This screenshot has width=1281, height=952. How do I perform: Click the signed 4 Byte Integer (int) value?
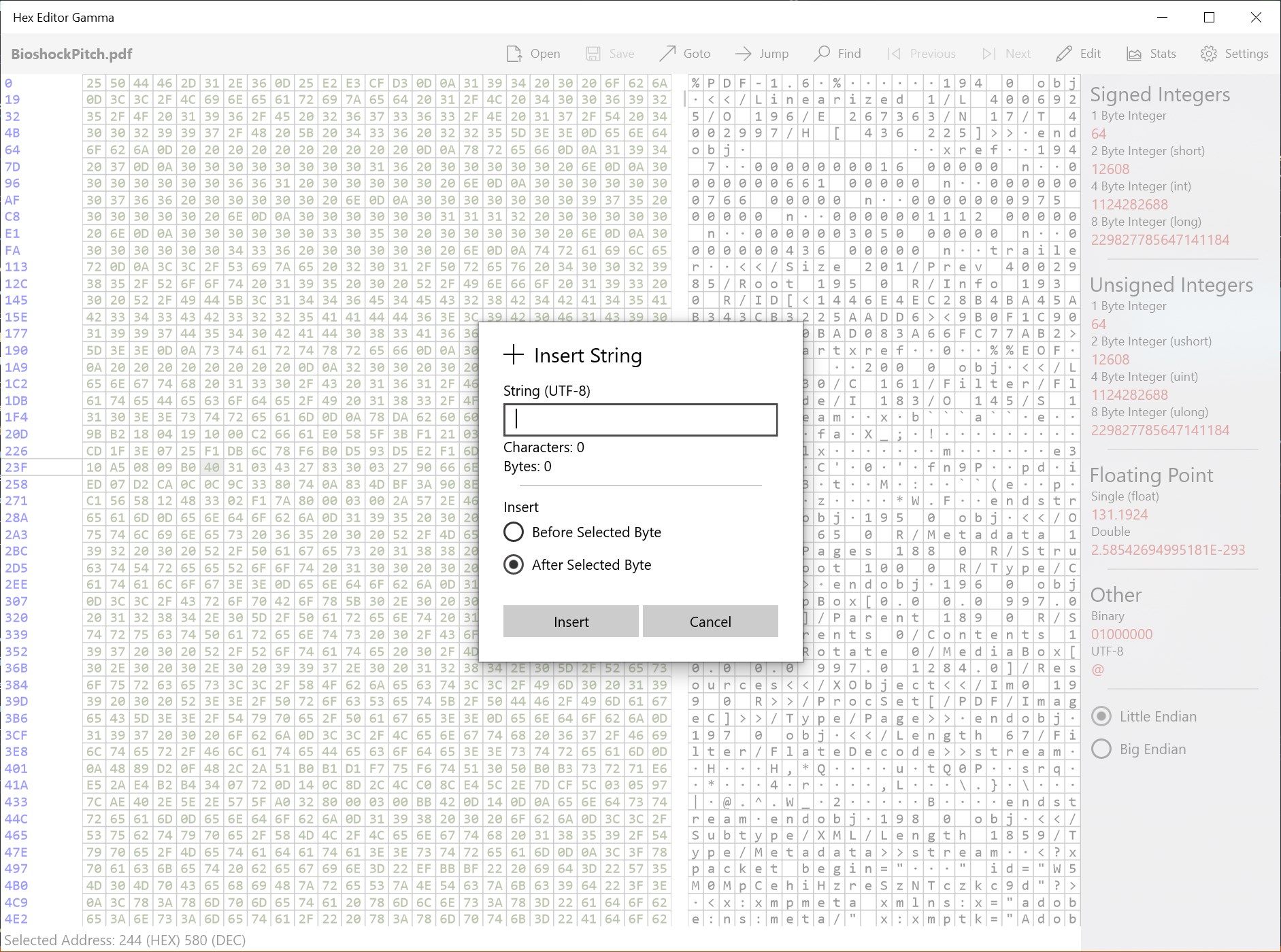pyautogui.click(x=1129, y=205)
